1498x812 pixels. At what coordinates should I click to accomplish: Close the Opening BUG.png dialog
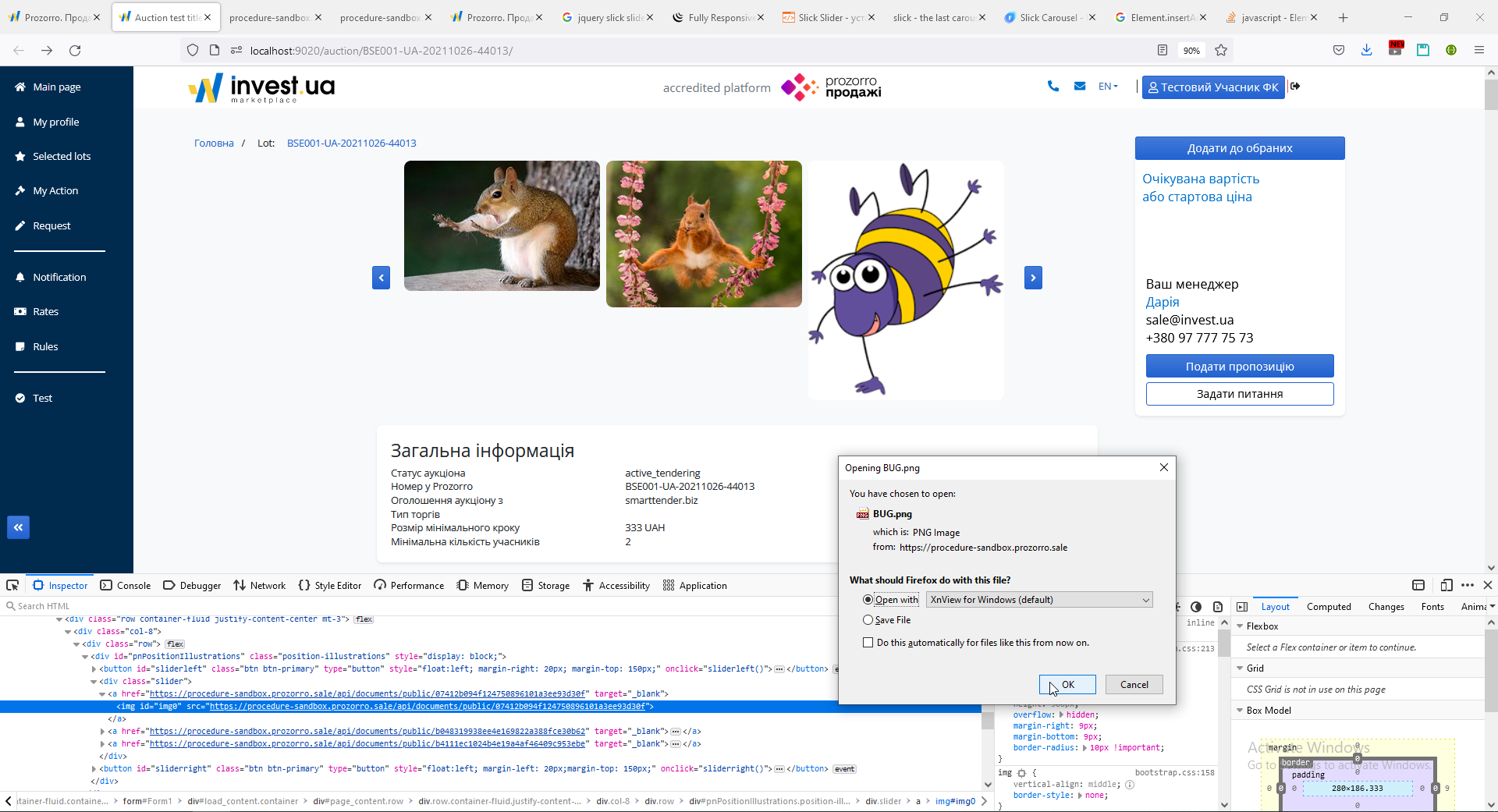(1164, 467)
